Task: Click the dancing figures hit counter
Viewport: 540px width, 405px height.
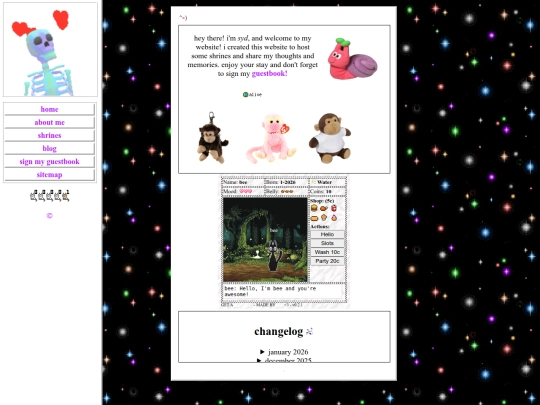Action: click(50, 196)
